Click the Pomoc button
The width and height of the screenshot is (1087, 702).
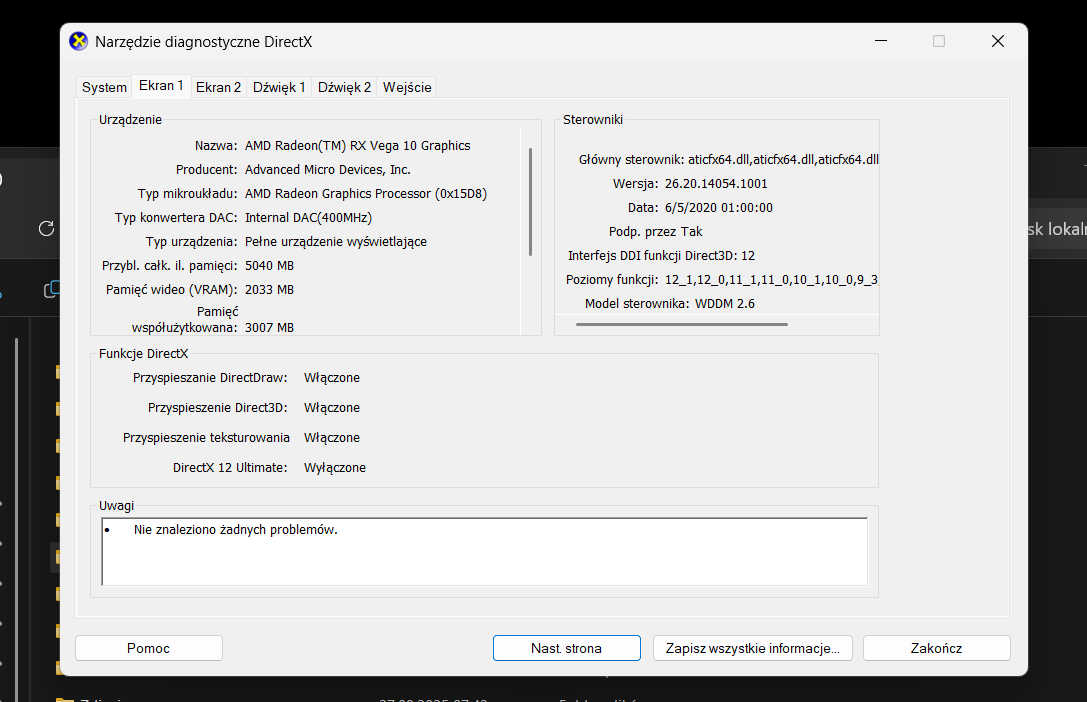148,648
